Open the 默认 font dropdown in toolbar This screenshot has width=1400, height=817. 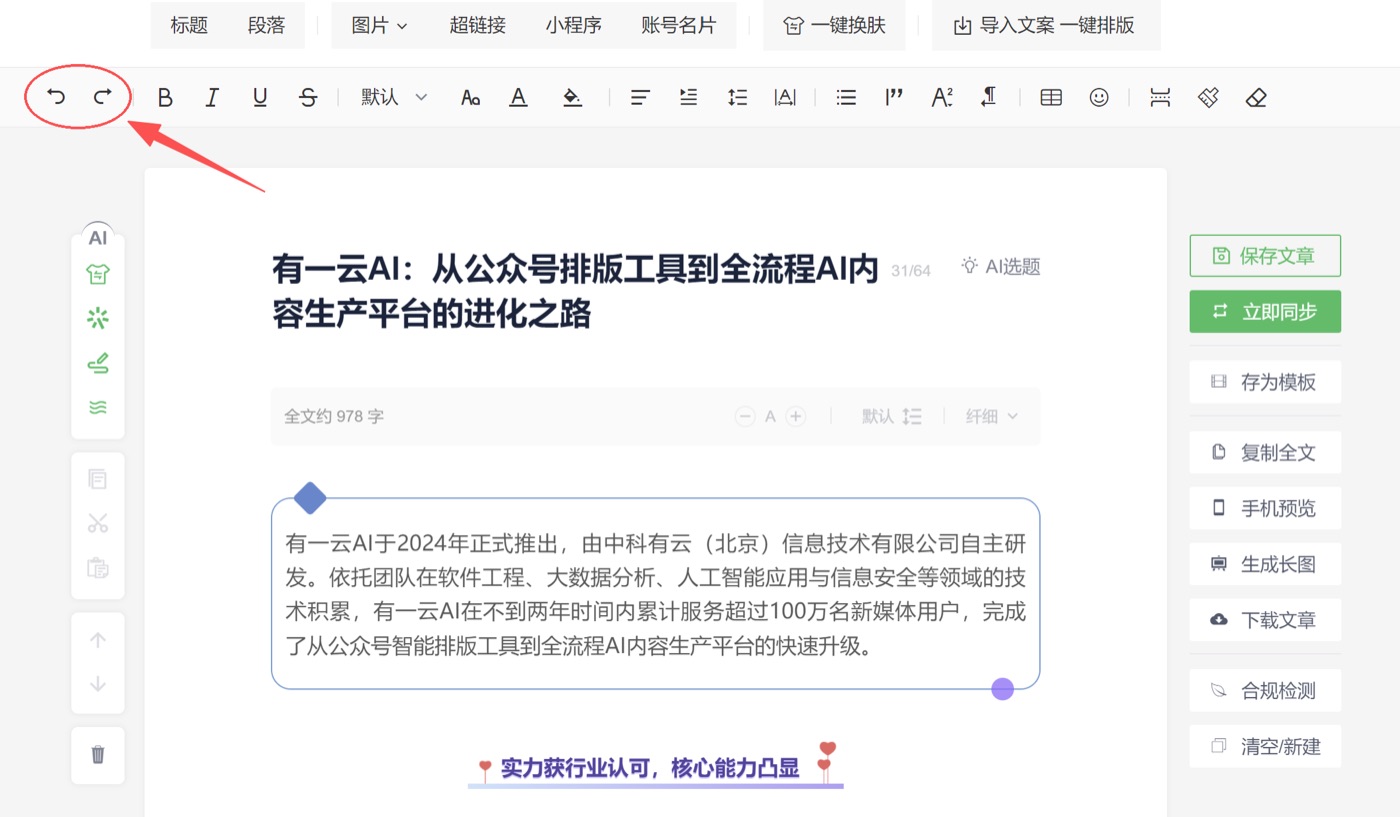394,97
